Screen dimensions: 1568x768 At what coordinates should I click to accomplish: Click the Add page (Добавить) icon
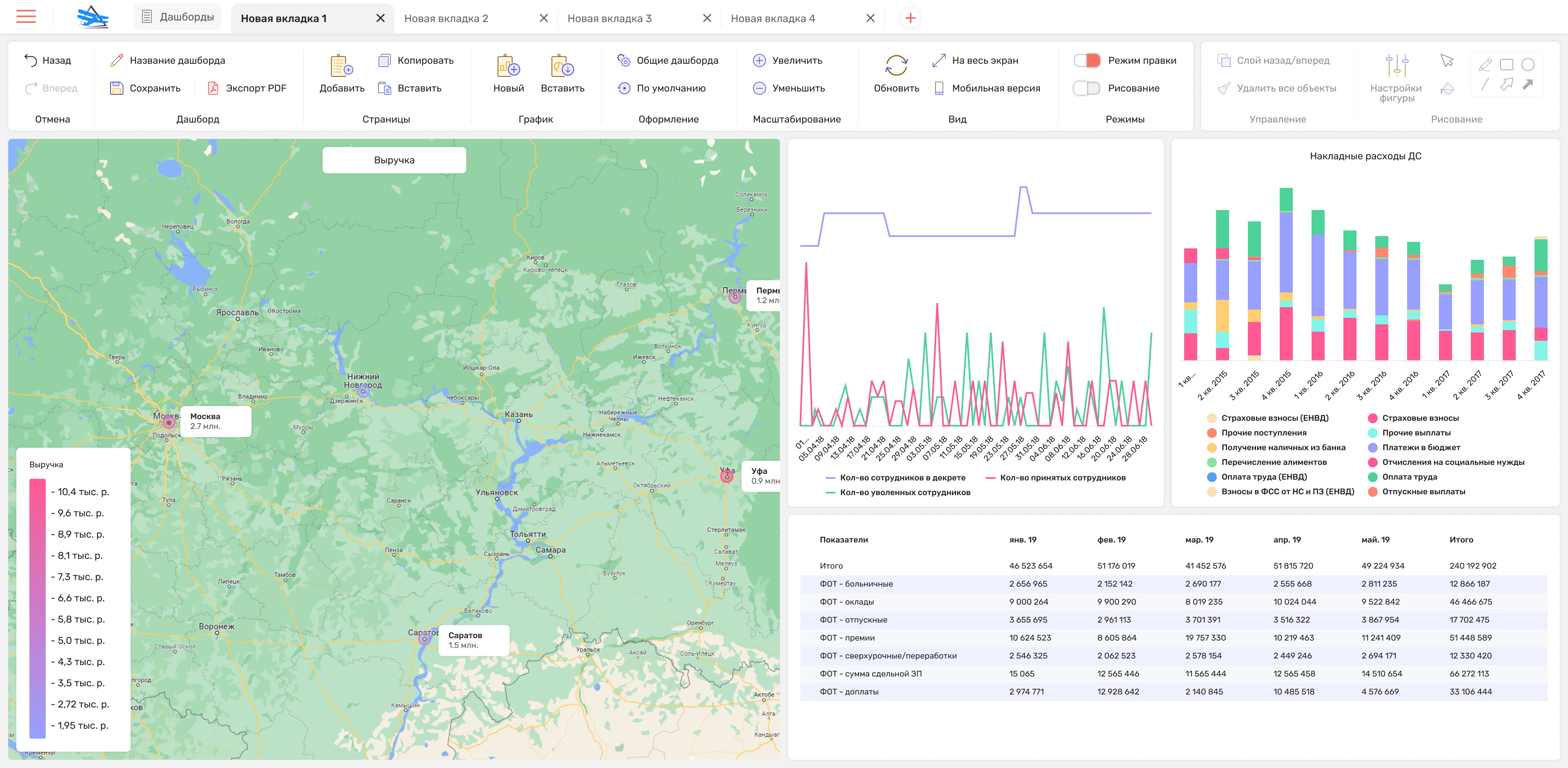pos(341,66)
